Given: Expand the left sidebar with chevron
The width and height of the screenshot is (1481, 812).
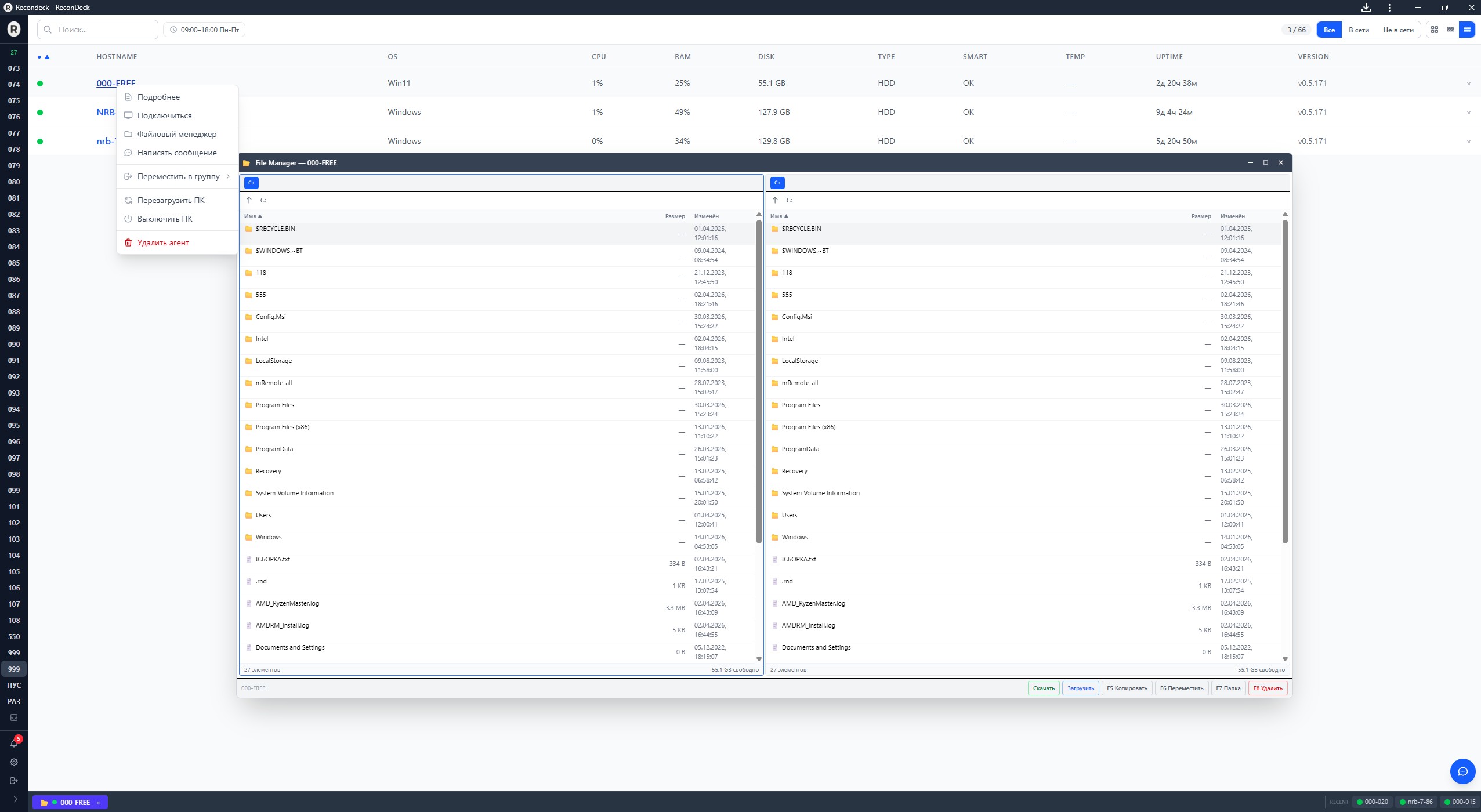Looking at the screenshot, I should [x=15, y=799].
